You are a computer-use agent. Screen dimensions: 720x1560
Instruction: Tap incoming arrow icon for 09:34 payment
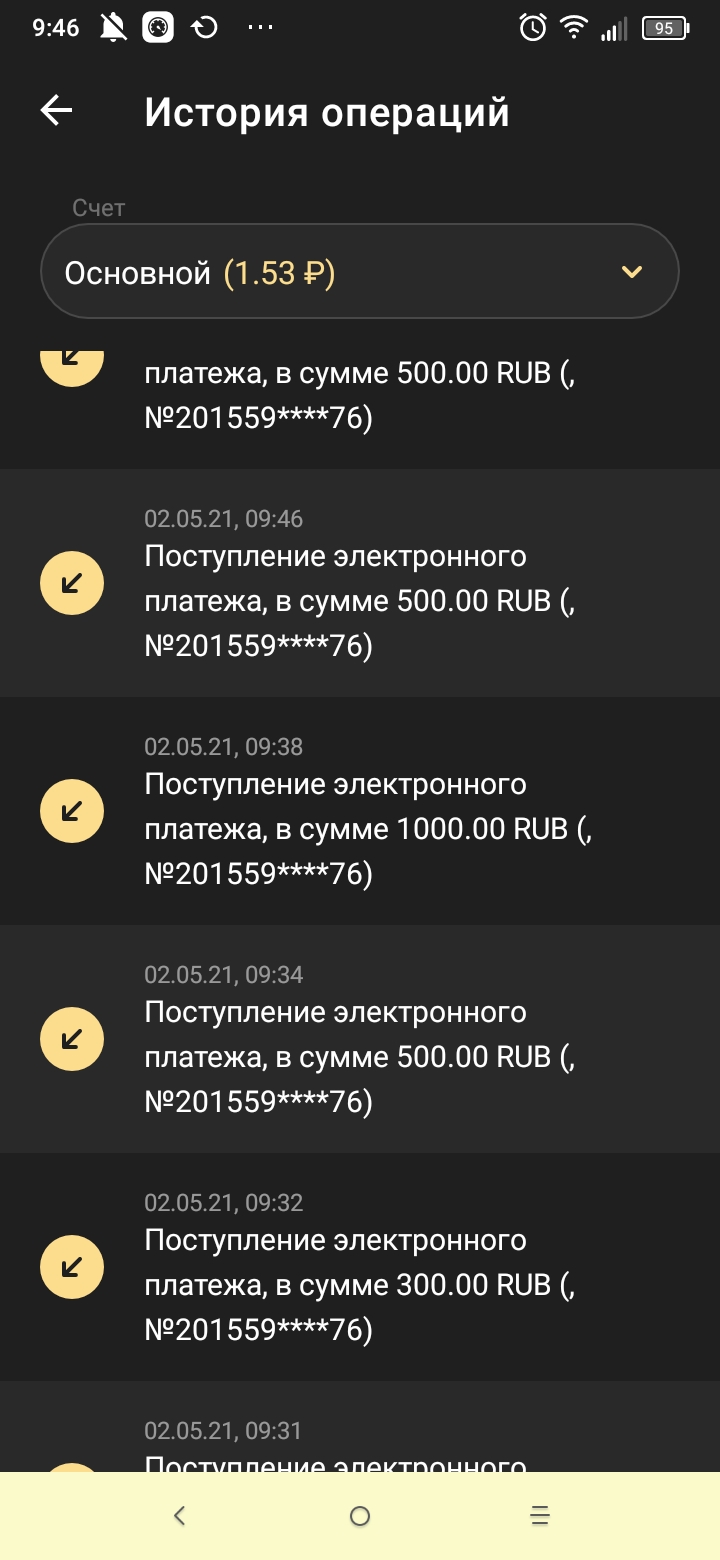(x=72, y=1039)
